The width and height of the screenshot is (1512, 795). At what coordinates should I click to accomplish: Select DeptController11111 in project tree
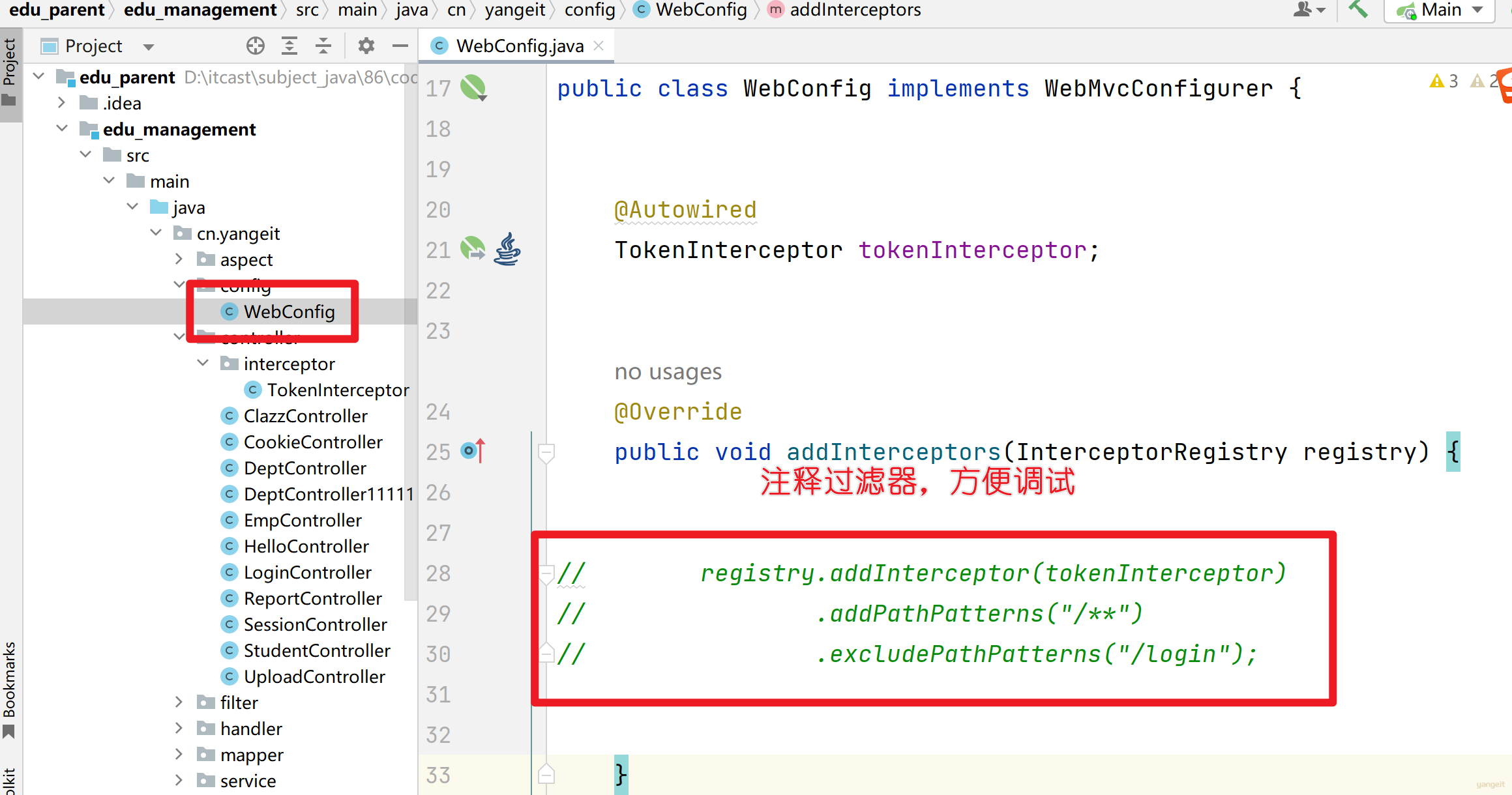pyautogui.click(x=318, y=494)
